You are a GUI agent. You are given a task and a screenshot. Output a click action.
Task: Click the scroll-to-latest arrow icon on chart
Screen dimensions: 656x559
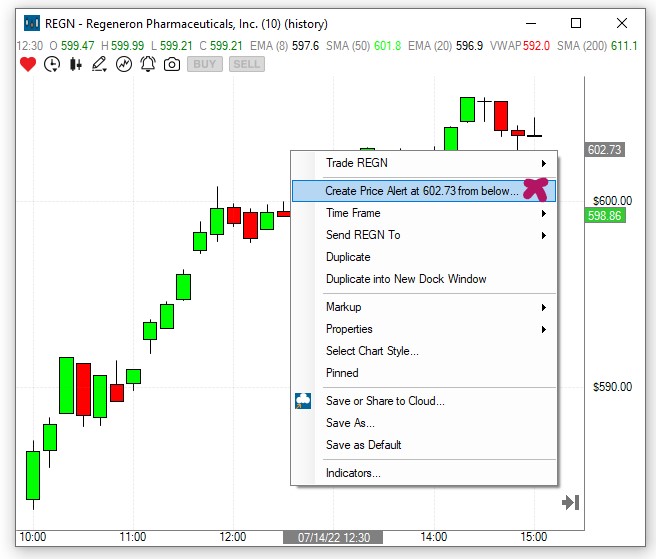[x=570, y=502]
